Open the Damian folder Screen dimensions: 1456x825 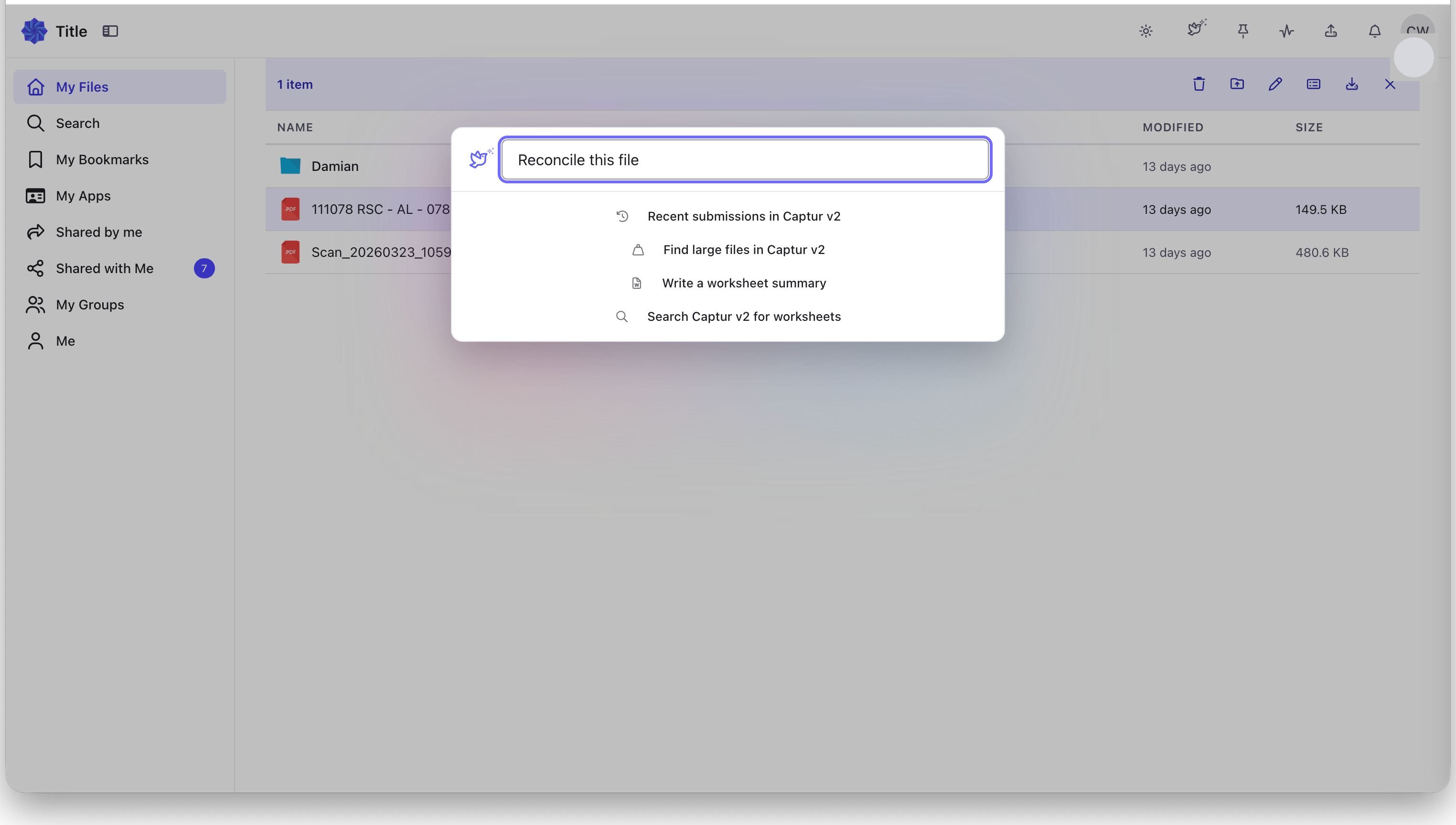(334, 167)
